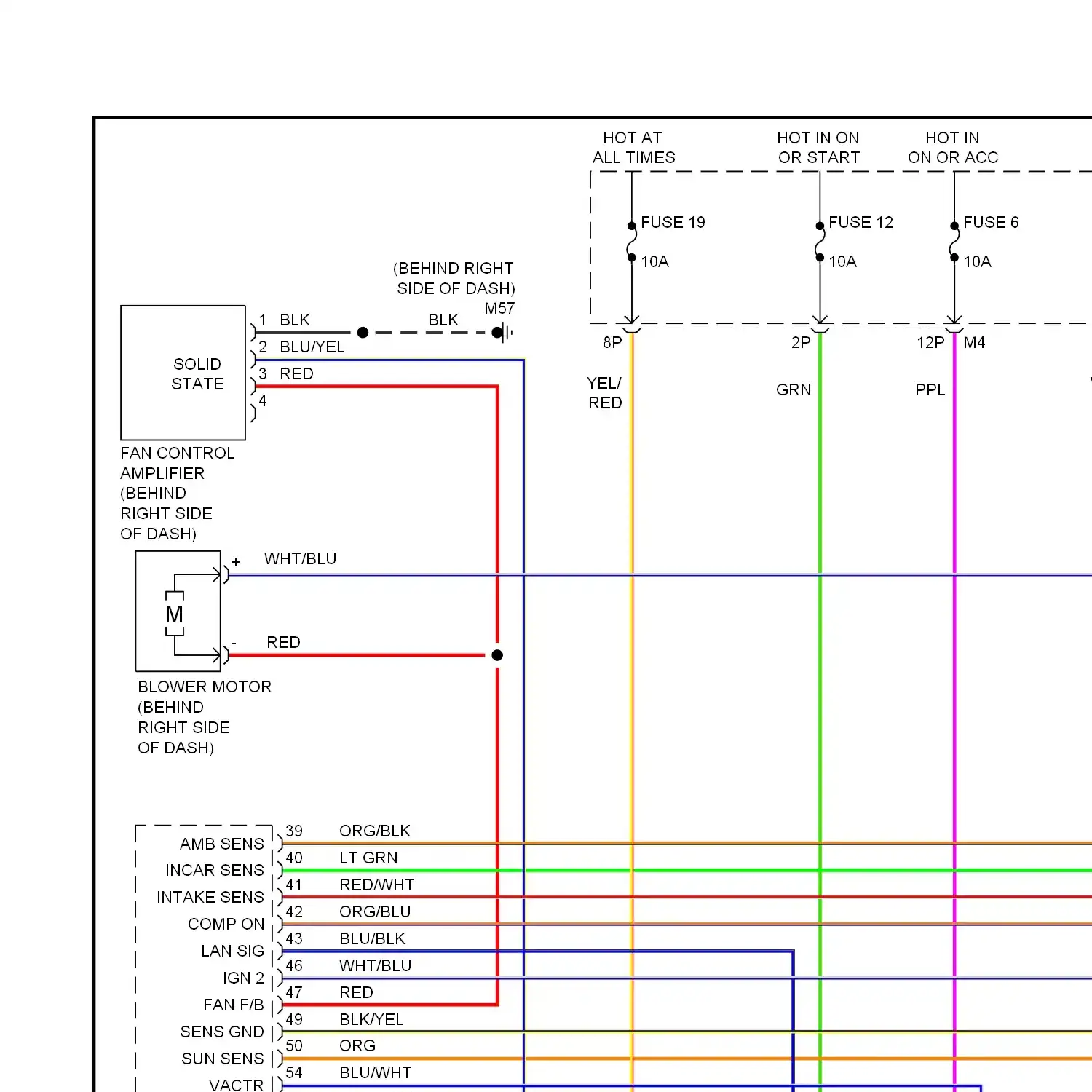Screen dimensions: 1092x1092
Task: Click the LT GRN wire label at pin 40
Action: [x=368, y=858]
